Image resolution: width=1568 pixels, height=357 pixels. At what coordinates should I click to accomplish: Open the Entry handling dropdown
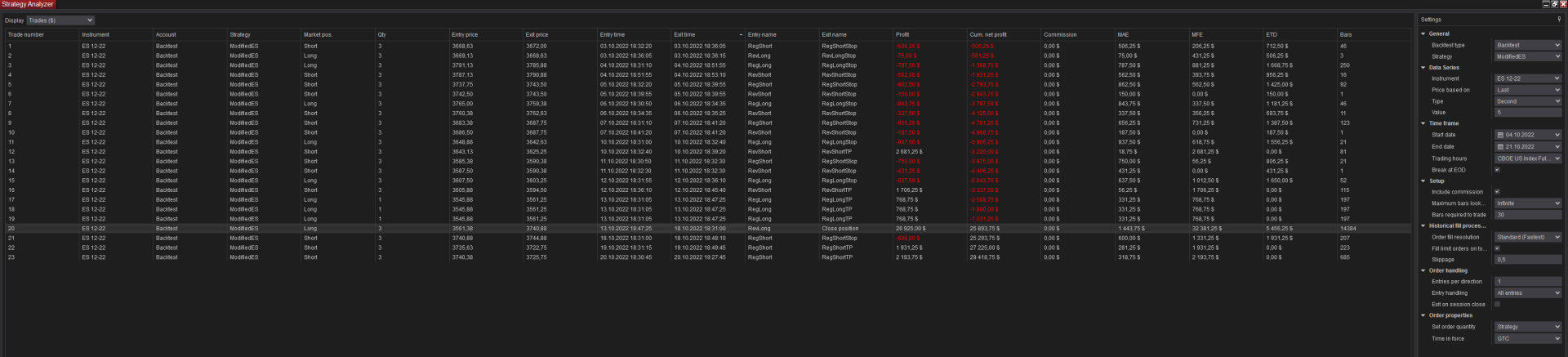(x=1528, y=292)
